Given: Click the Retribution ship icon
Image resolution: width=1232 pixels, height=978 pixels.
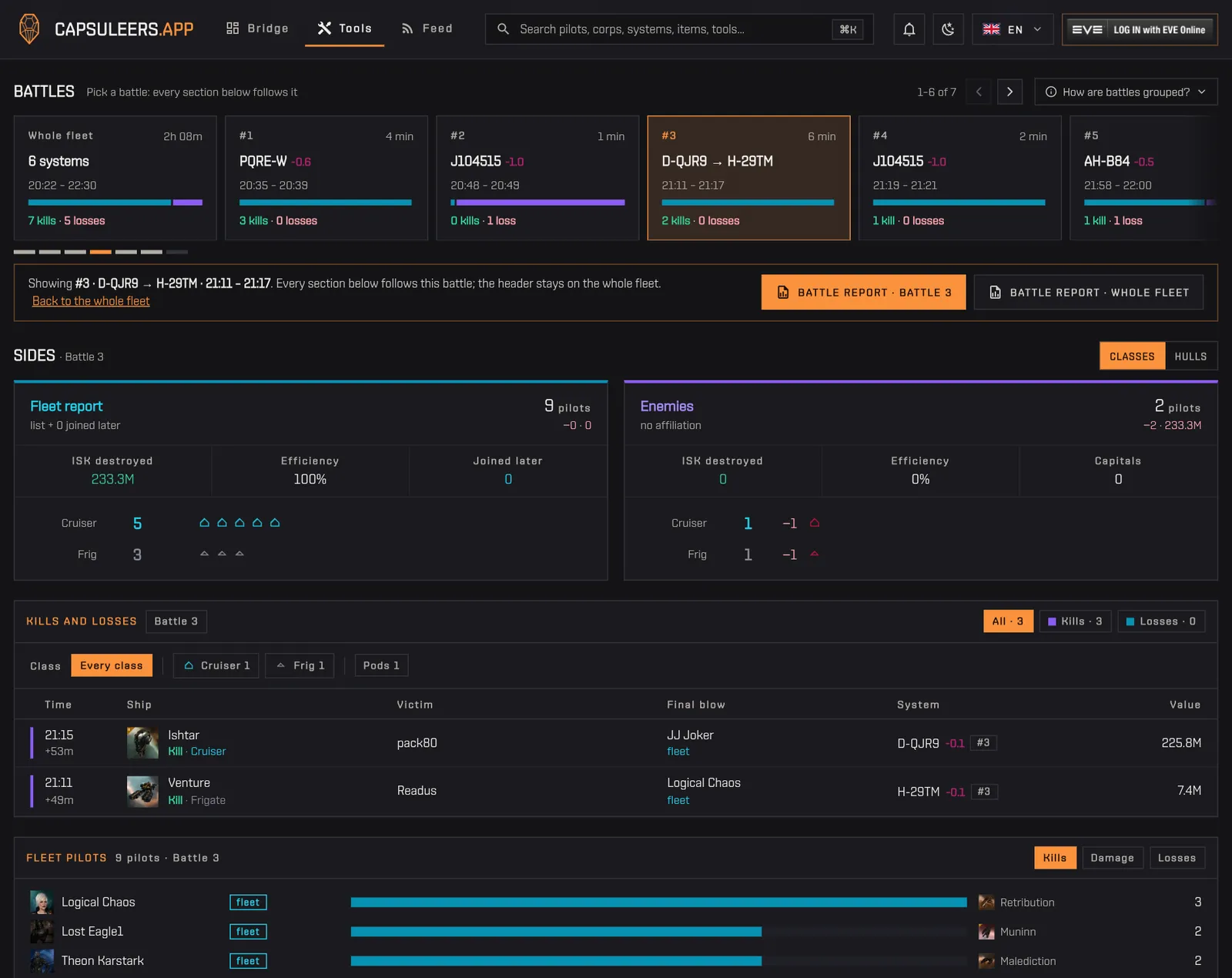Looking at the screenshot, I should click(x=986, y=903).
